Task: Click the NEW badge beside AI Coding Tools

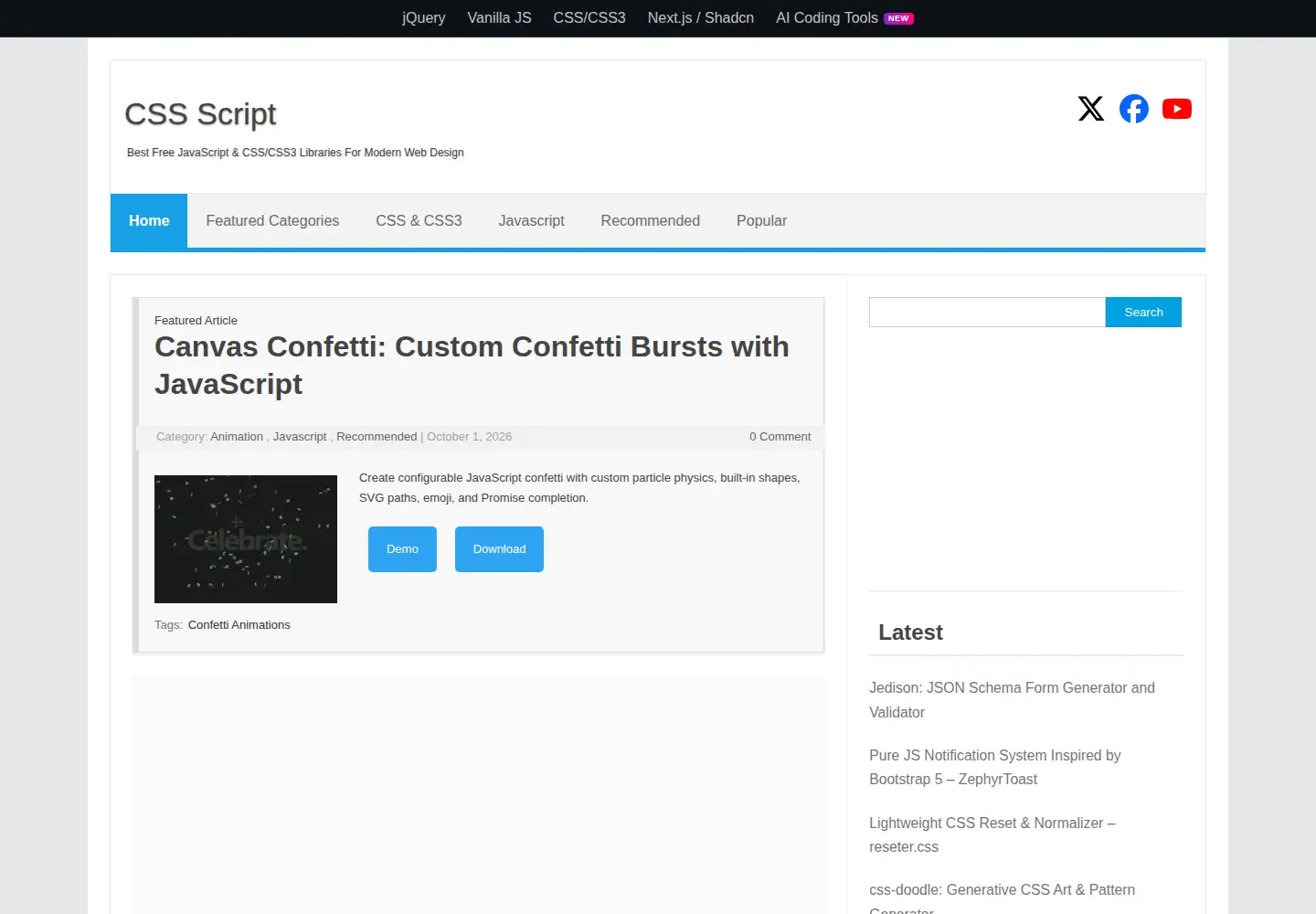Action: point(898,18)
